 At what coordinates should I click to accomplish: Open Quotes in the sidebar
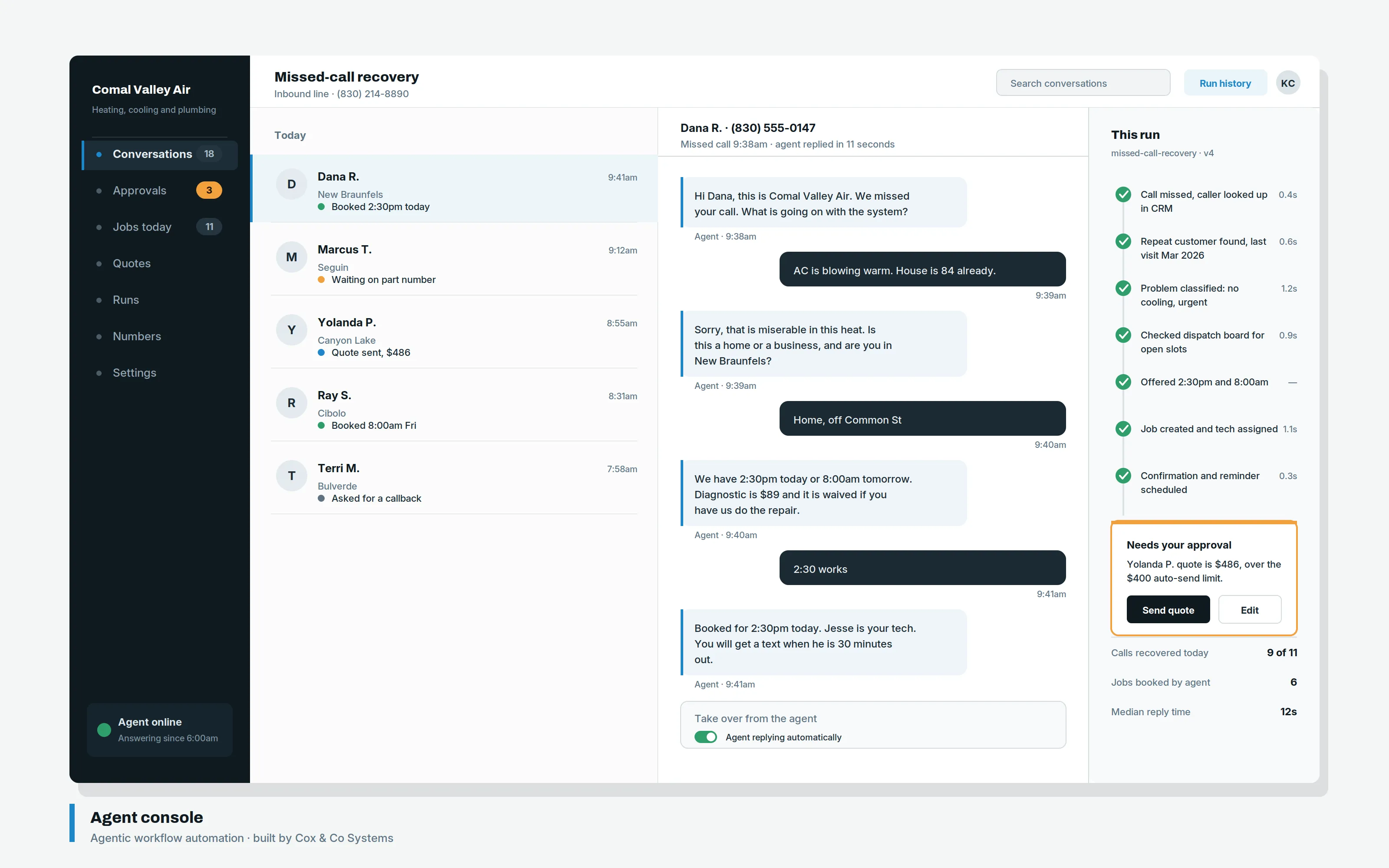coord(160,263)
